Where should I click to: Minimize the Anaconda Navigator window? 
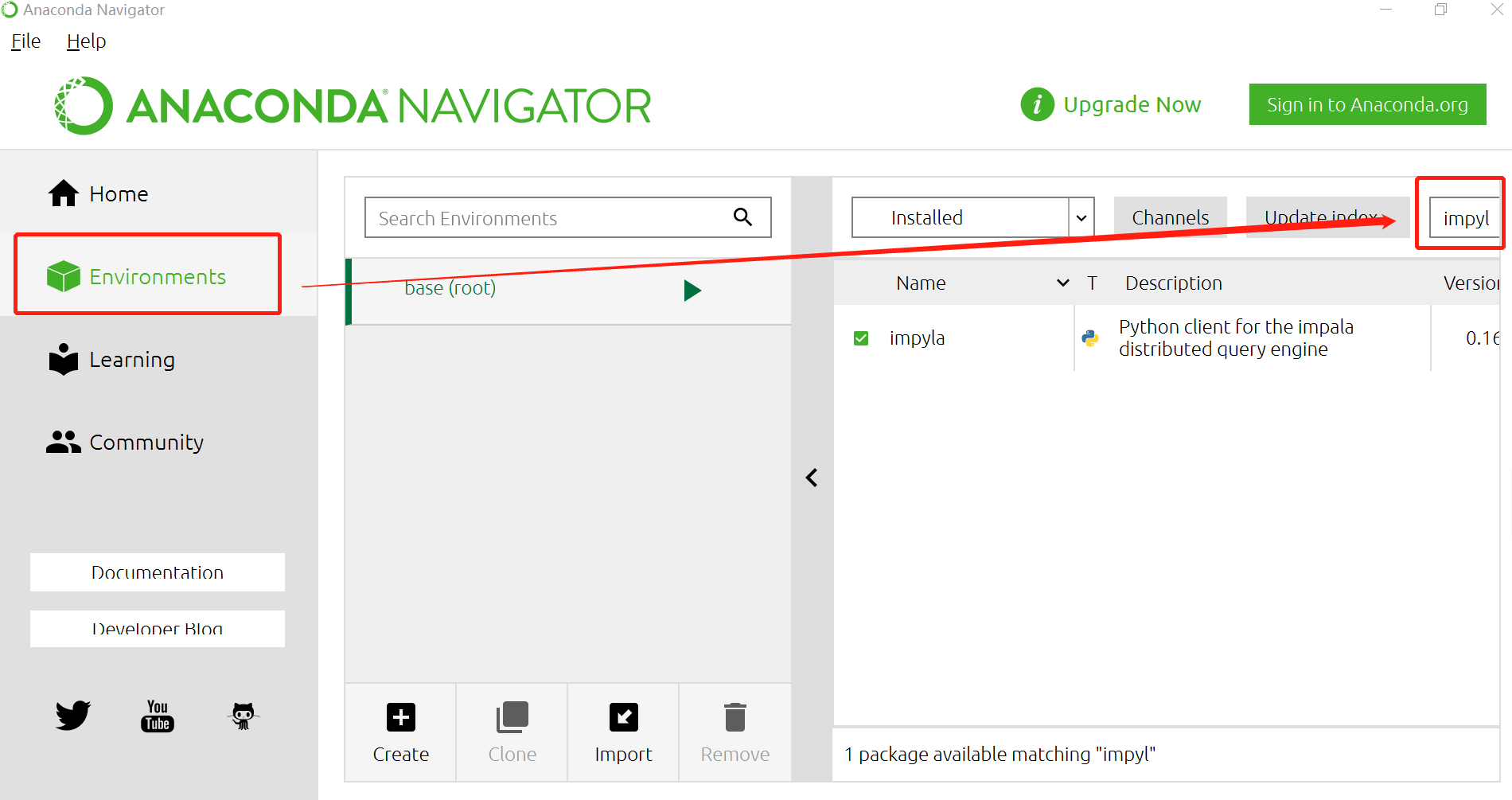[1386, 10]
